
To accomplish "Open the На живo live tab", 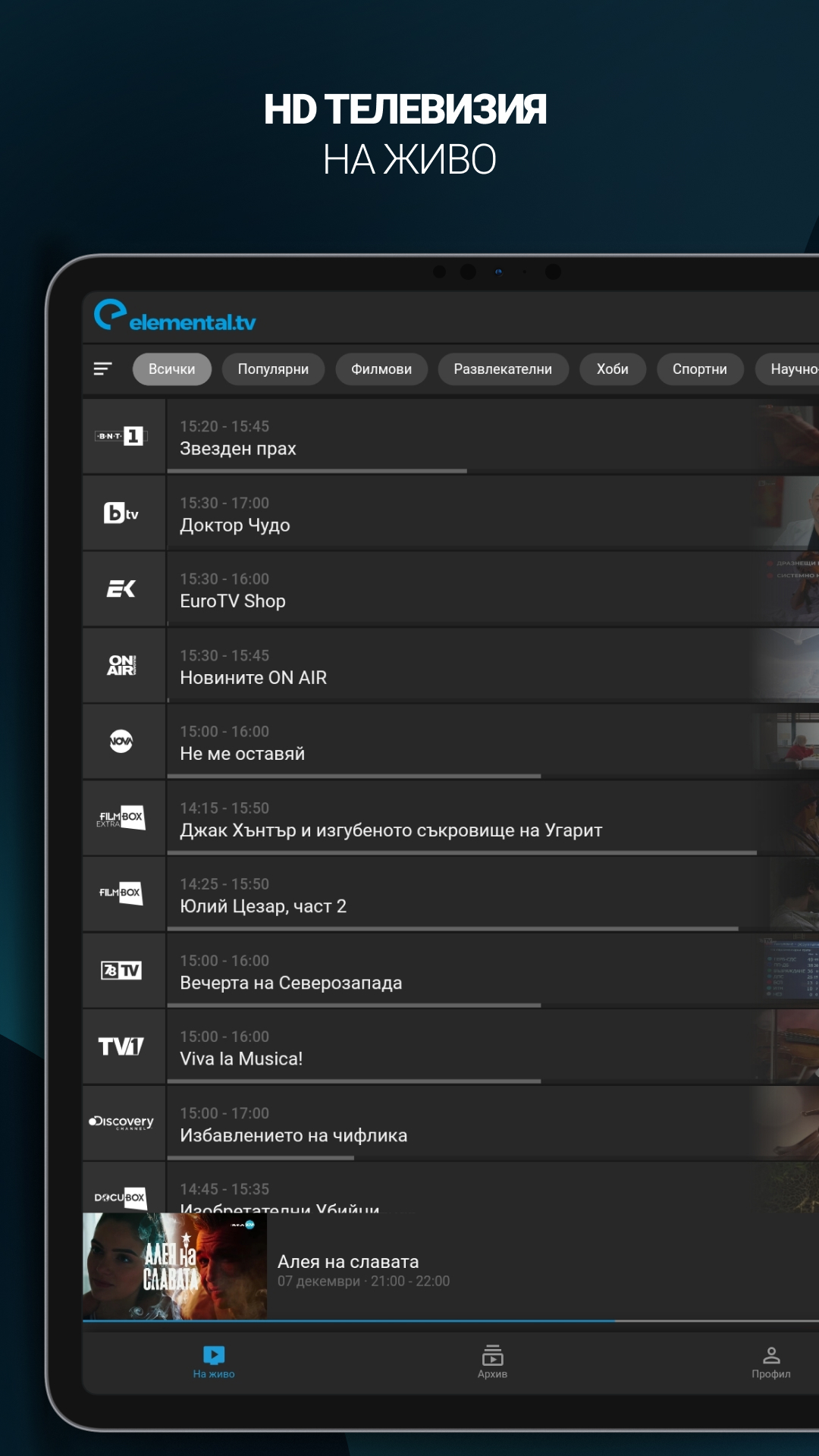I will 214,1363.
